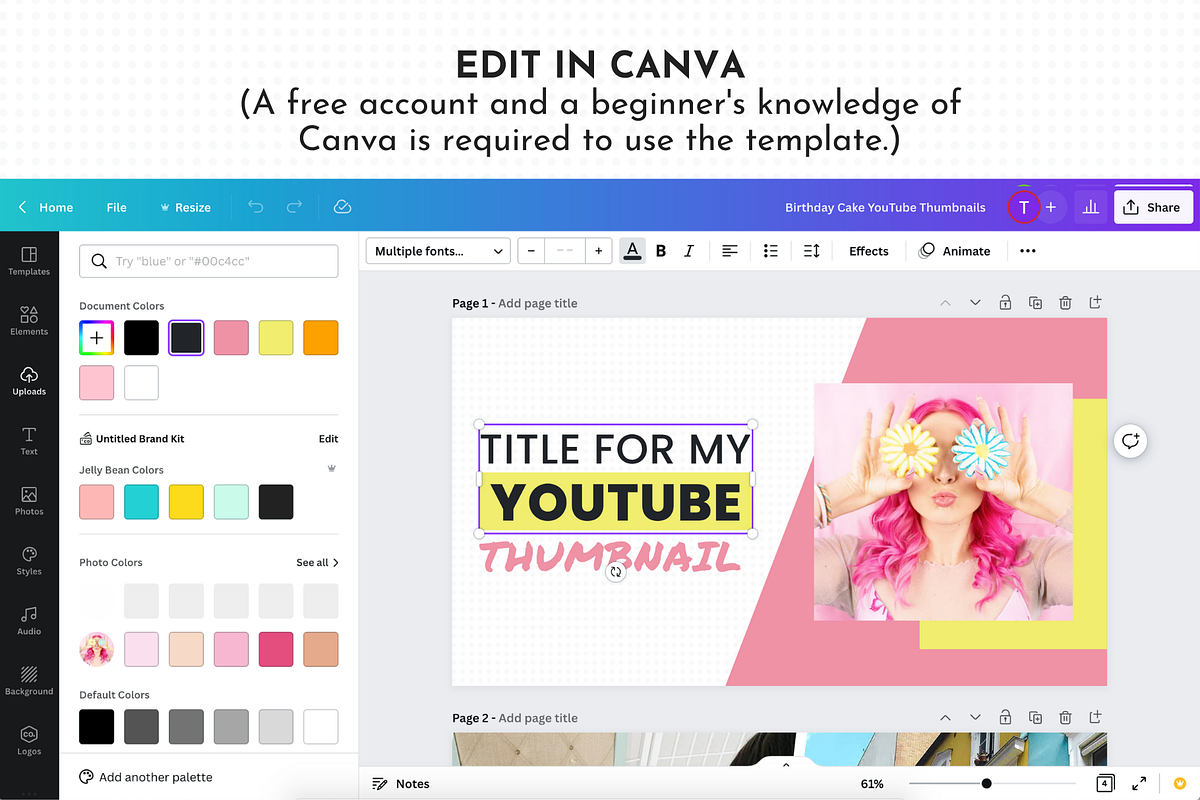Click the T user avatar
This screenshot has width=1200, height=800.
point(1023,207)
